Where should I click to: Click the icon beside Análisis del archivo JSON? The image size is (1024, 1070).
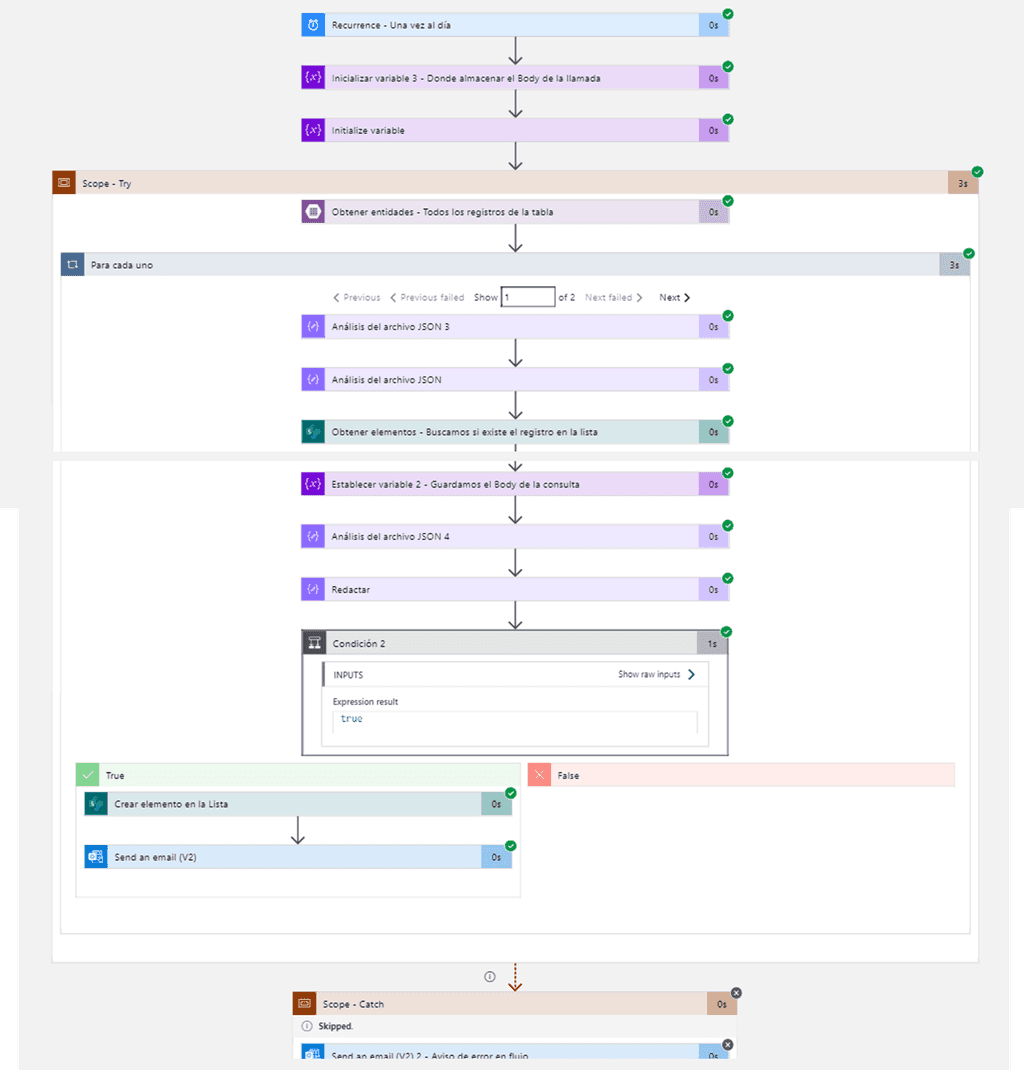coord(313,379)
